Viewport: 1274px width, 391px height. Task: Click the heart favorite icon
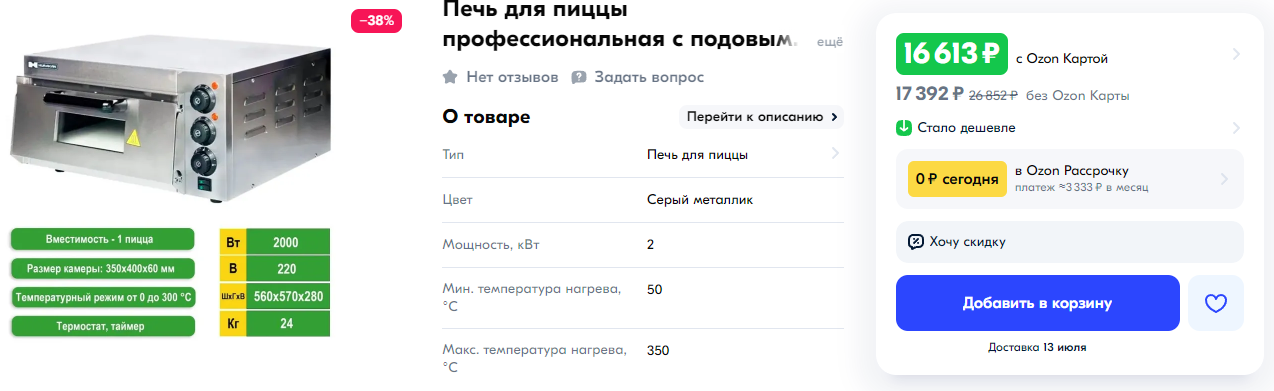coord(1215,303)
